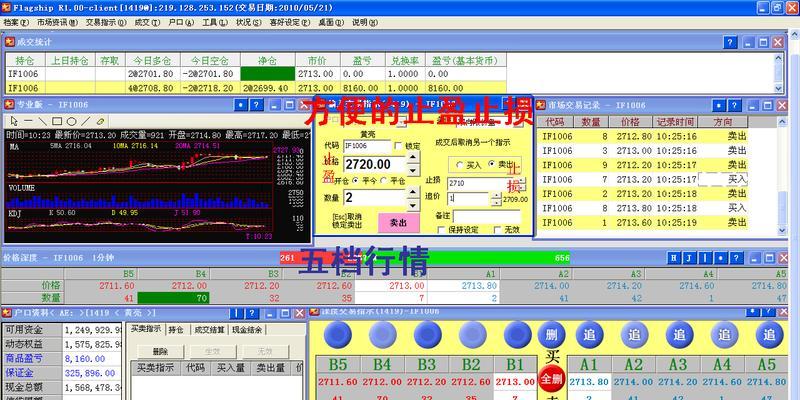Click the 追 button above A5
This screenshot has height=400, width=800.
769,335
